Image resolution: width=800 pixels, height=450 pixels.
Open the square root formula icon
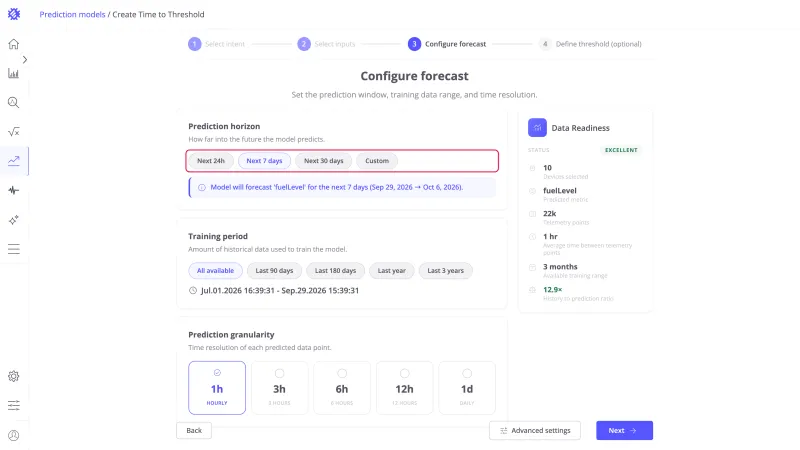pos(14,132)
